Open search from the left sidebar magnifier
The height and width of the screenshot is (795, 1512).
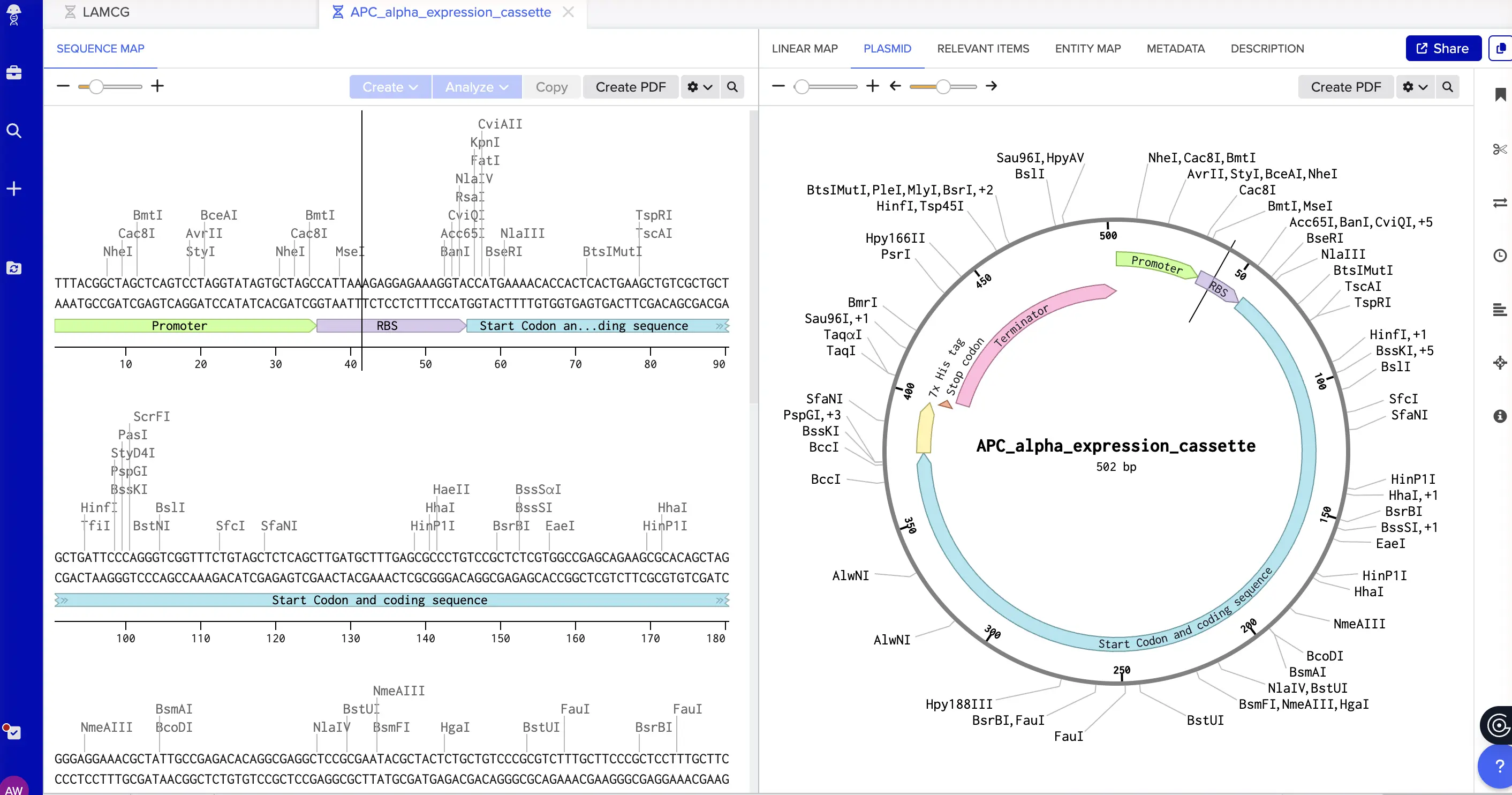[14, 130]
